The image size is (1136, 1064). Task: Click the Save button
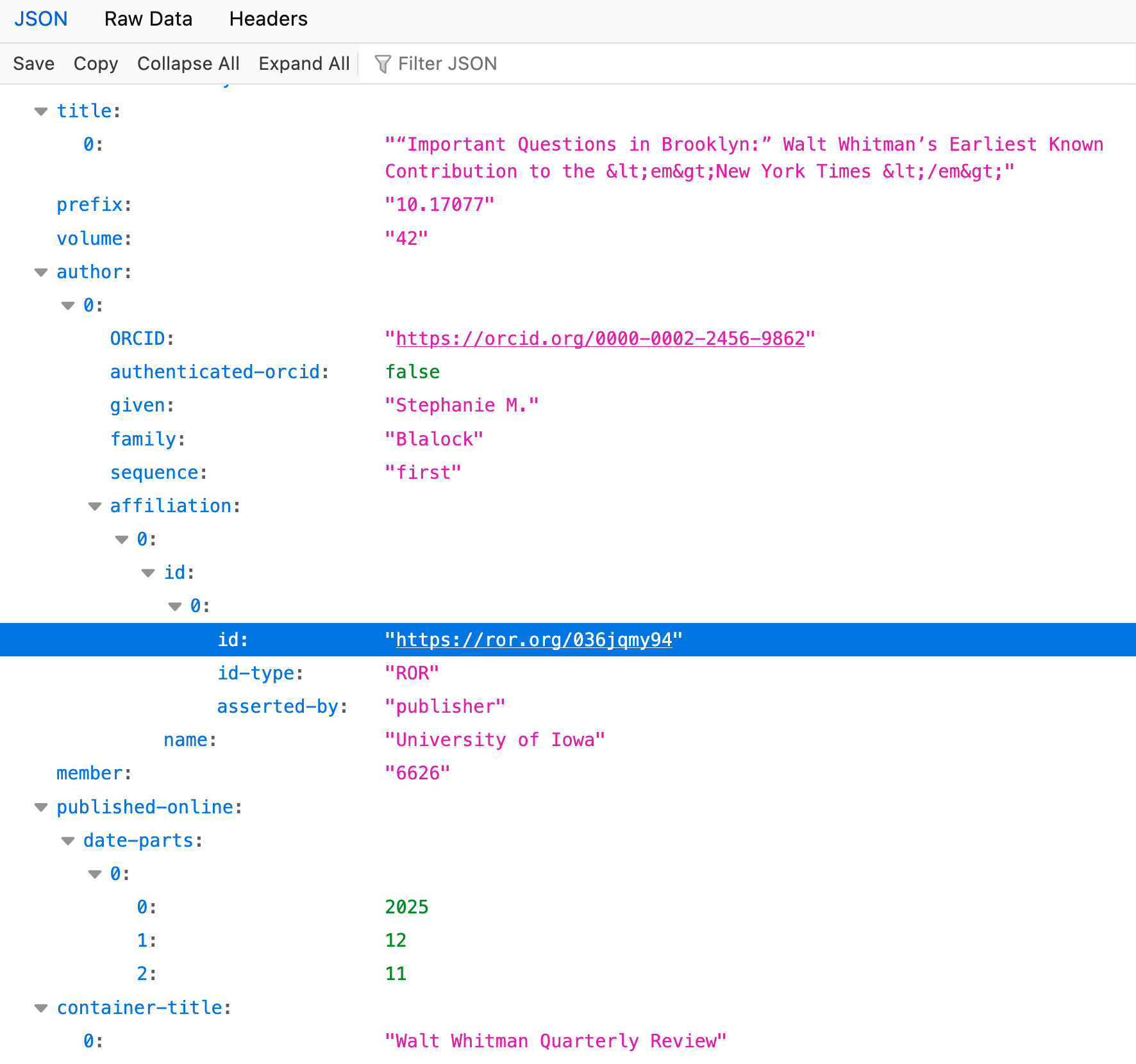click(33, 63)
